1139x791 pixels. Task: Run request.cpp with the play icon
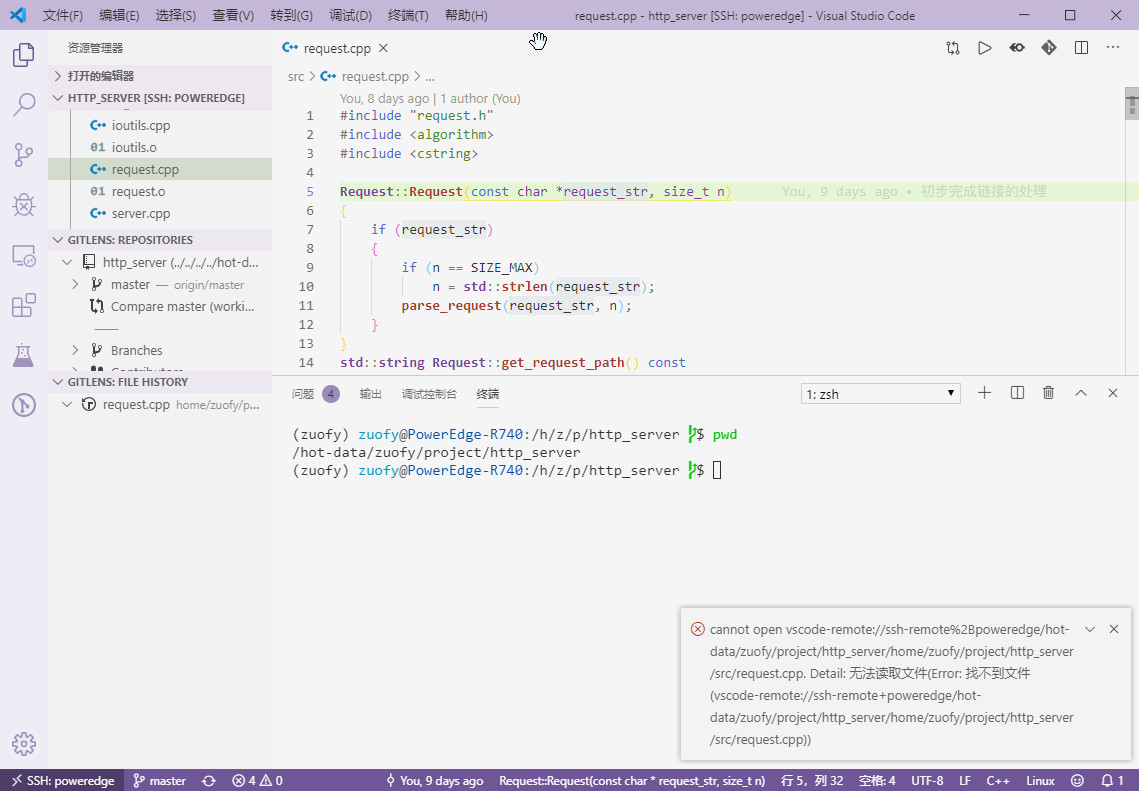point(984,47)
